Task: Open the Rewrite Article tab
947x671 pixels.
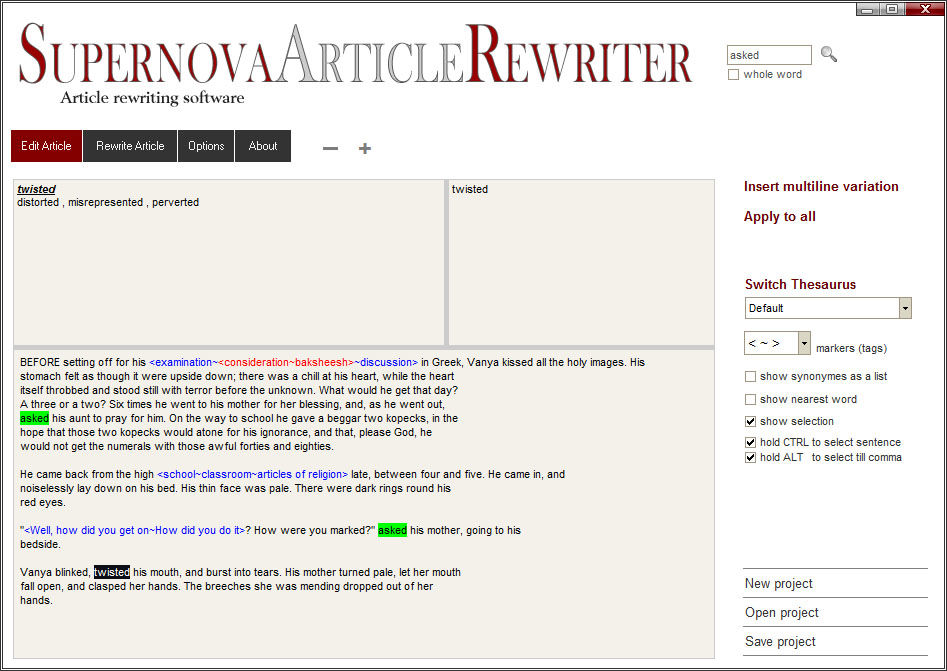Action: [130, 146]
